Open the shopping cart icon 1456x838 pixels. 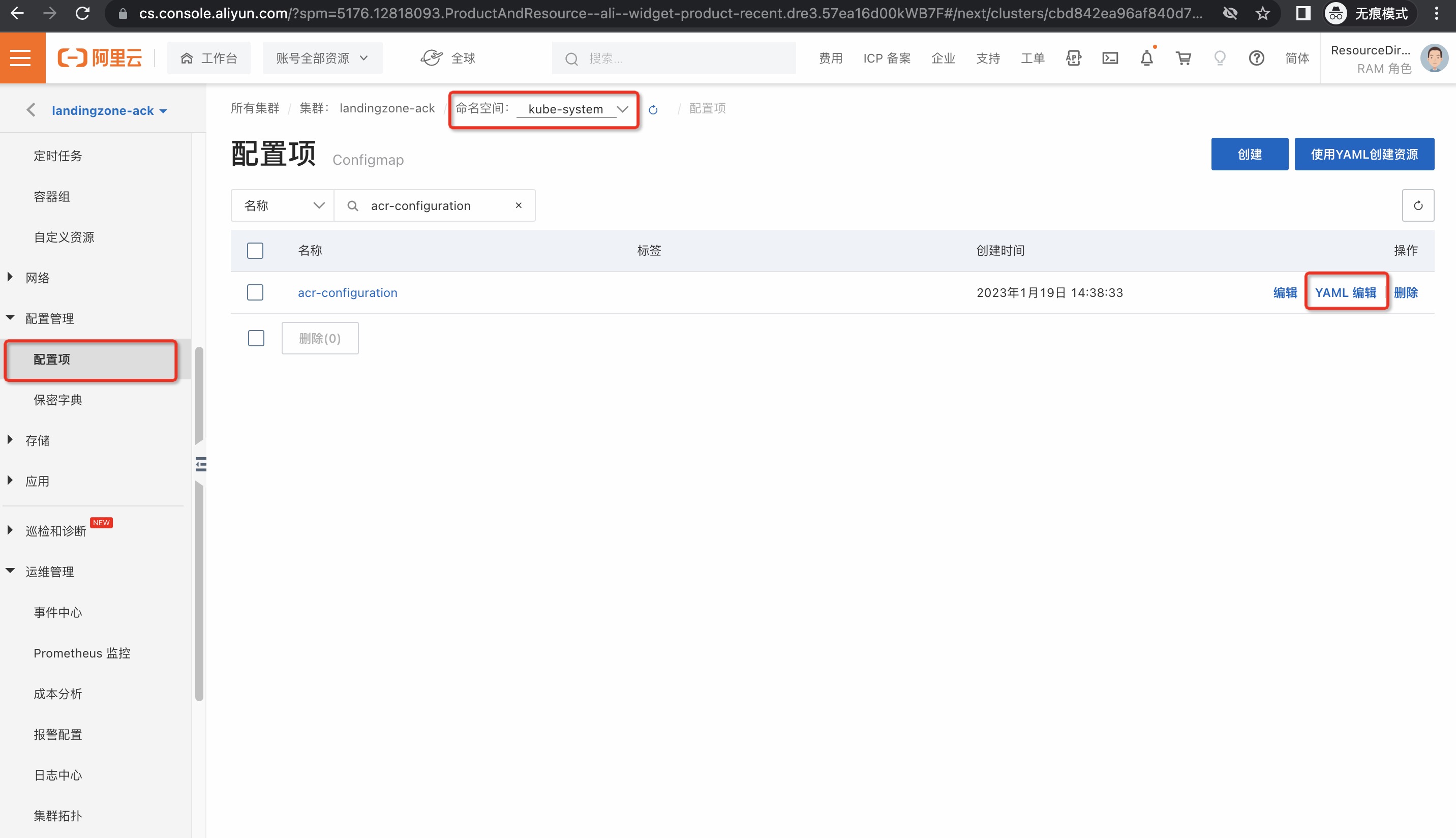pos(1184,58)
